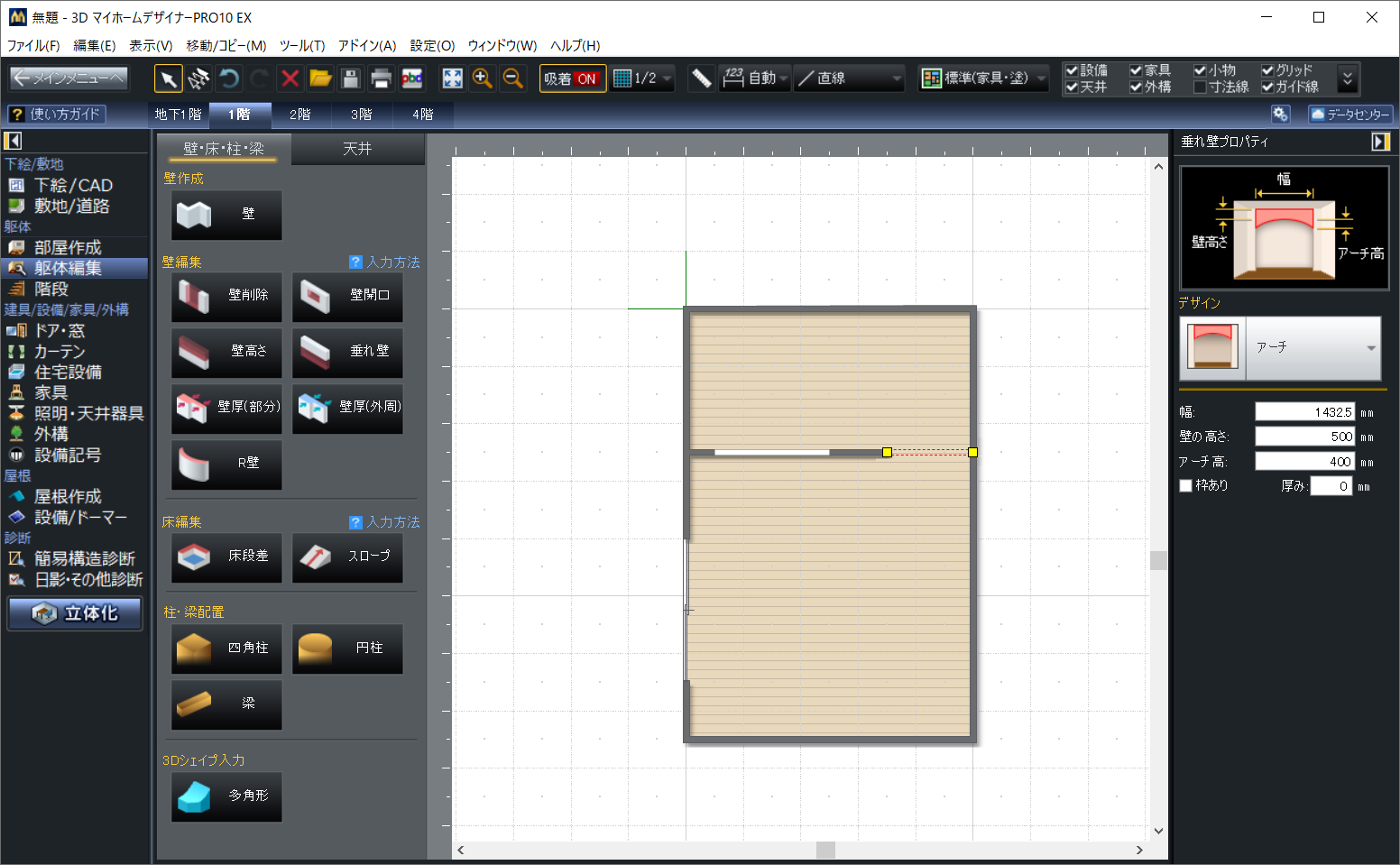Enable the 寸法線 checkbox

1200,87
